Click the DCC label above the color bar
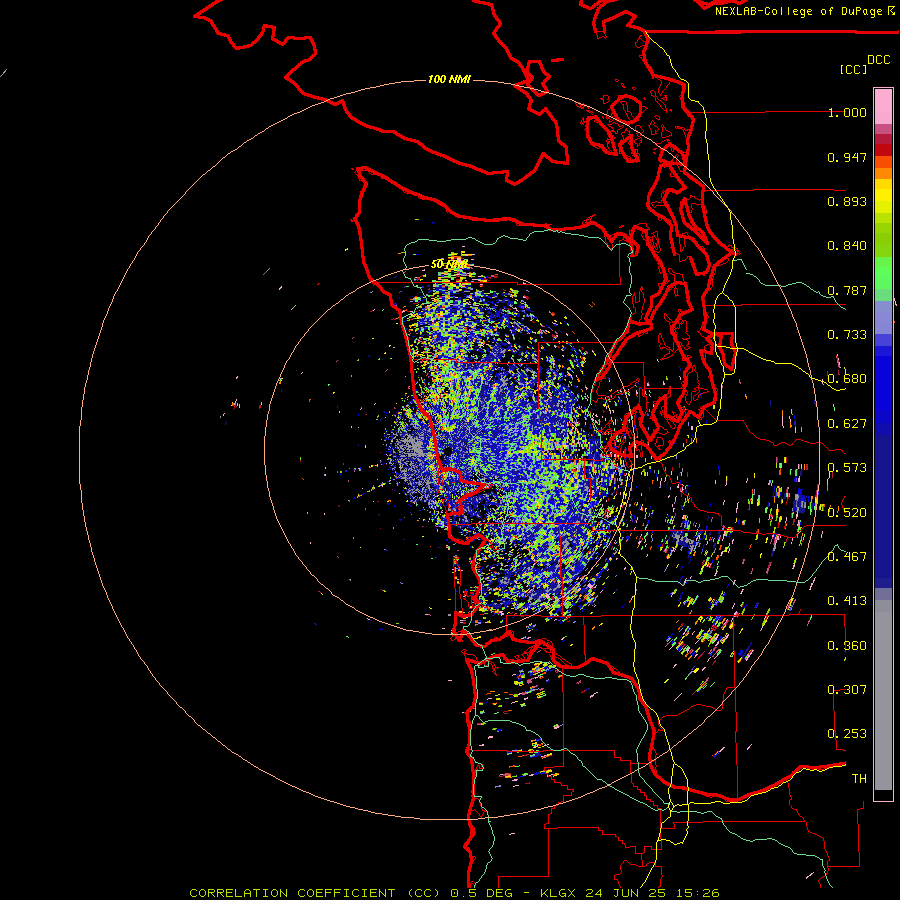The image size is (900, 900). [x=878, y=60]
